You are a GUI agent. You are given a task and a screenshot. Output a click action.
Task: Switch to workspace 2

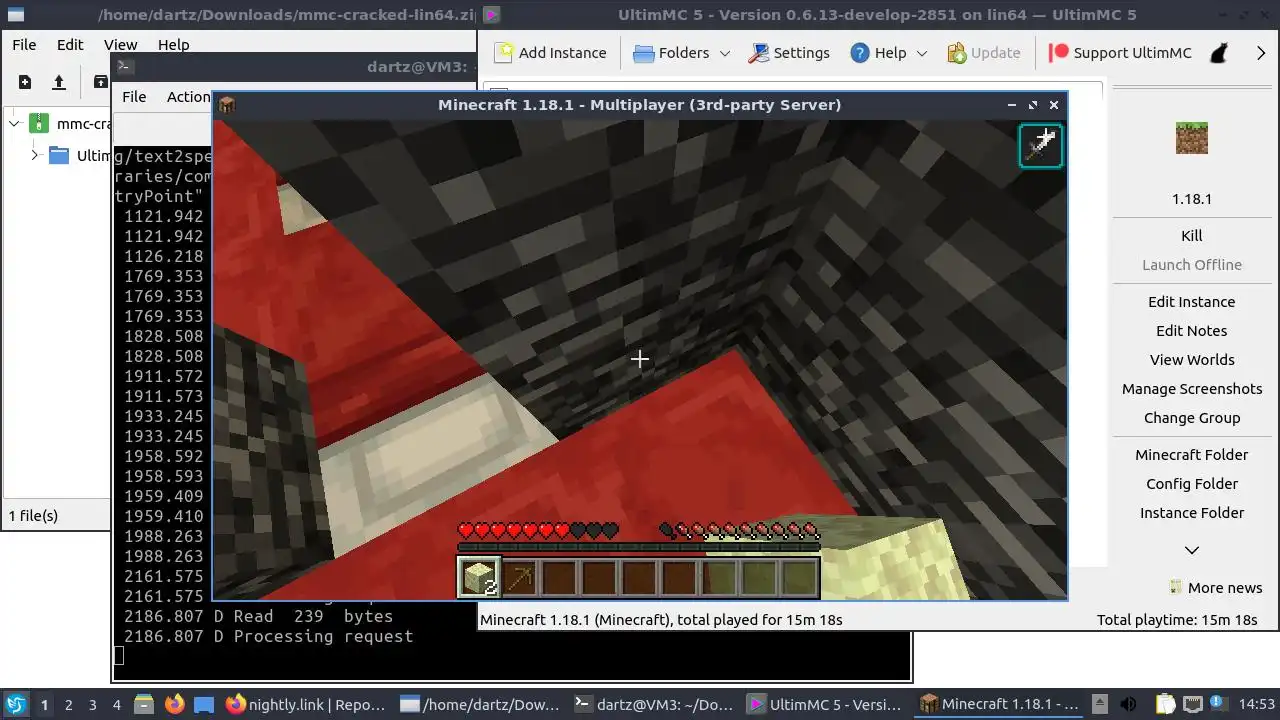pos(68,704)
